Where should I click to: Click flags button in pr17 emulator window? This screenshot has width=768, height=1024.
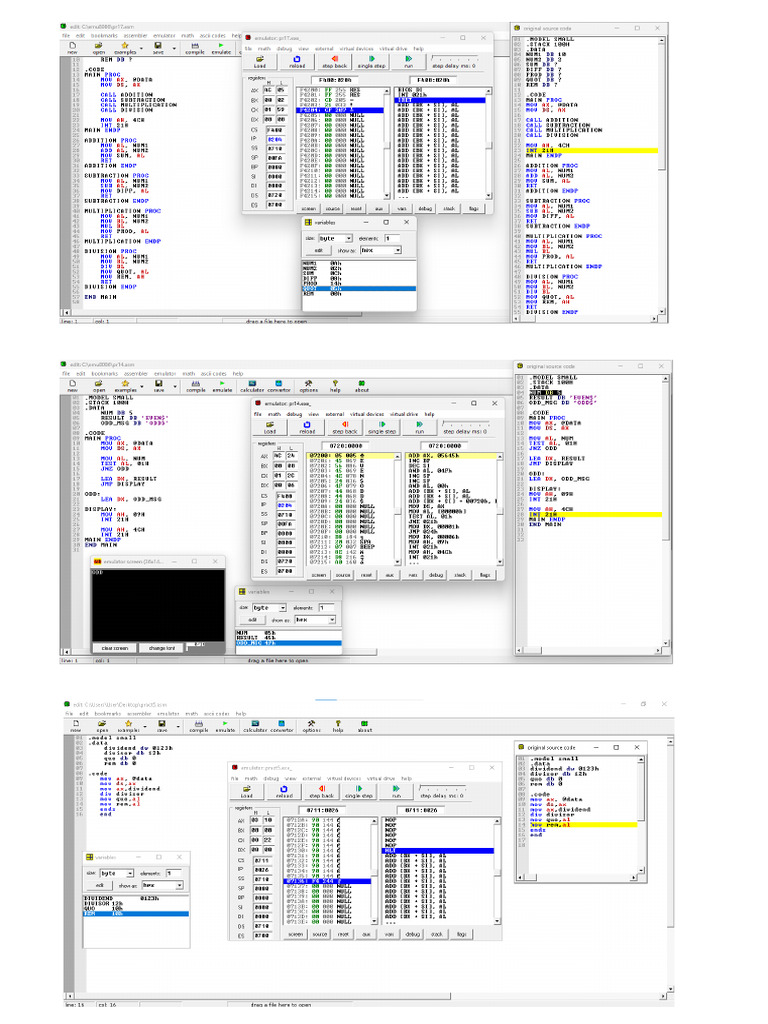pos(473,208)
